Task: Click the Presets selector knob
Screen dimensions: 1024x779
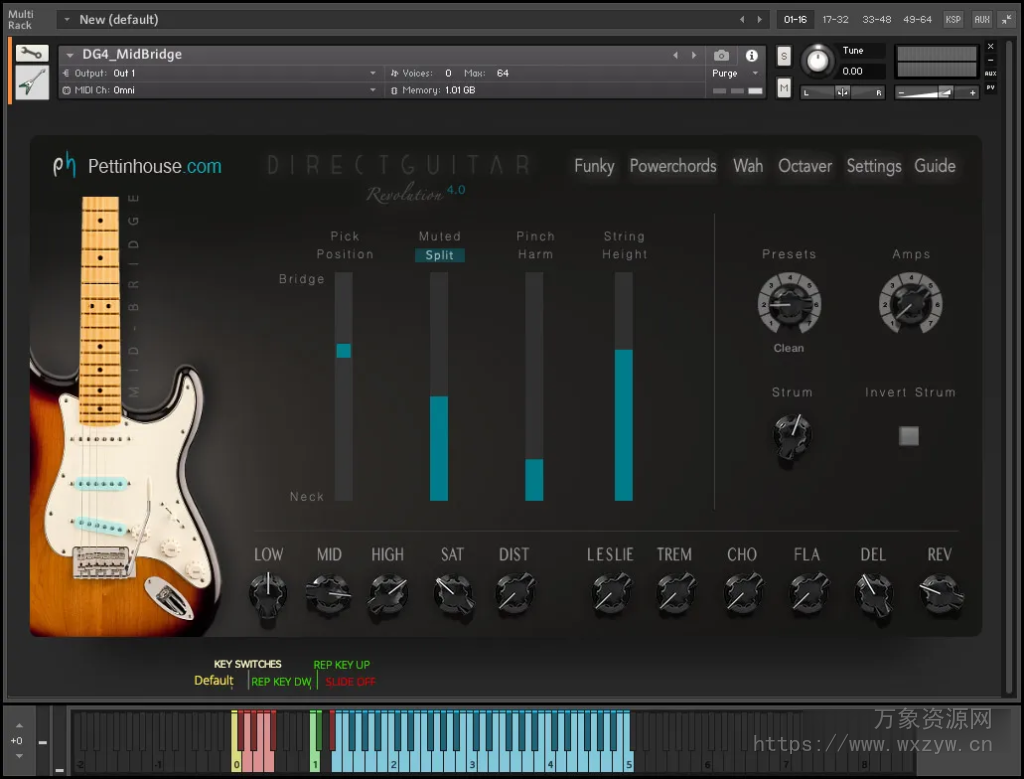Action: pos(788,303)
